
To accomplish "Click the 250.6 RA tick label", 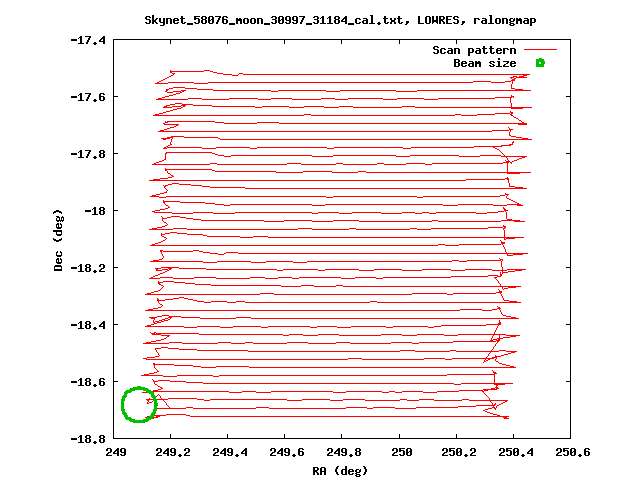I will pos(573,452).
